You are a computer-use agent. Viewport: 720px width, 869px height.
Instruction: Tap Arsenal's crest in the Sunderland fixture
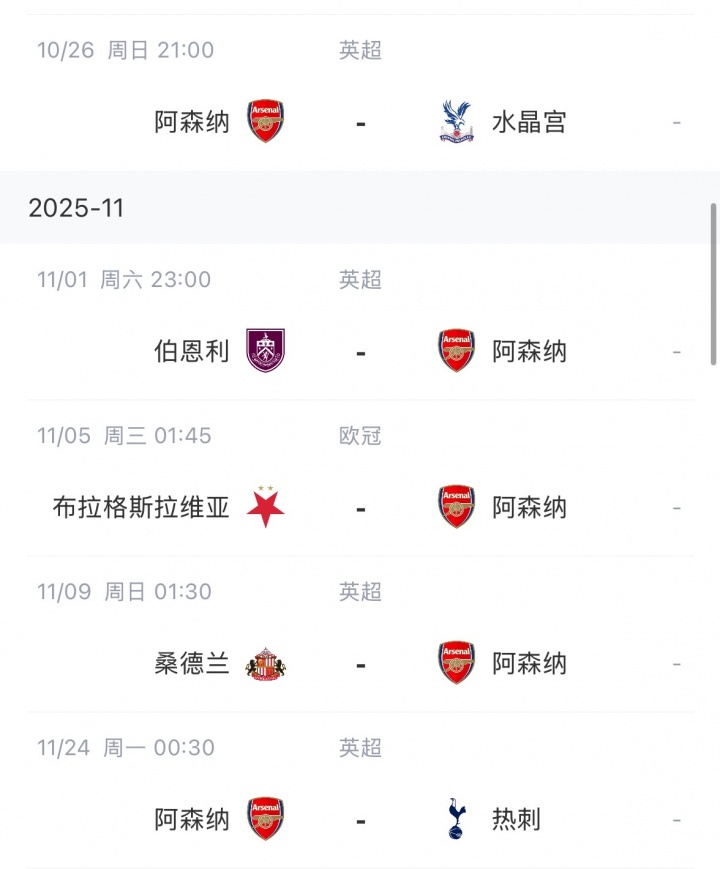[457, 663]
